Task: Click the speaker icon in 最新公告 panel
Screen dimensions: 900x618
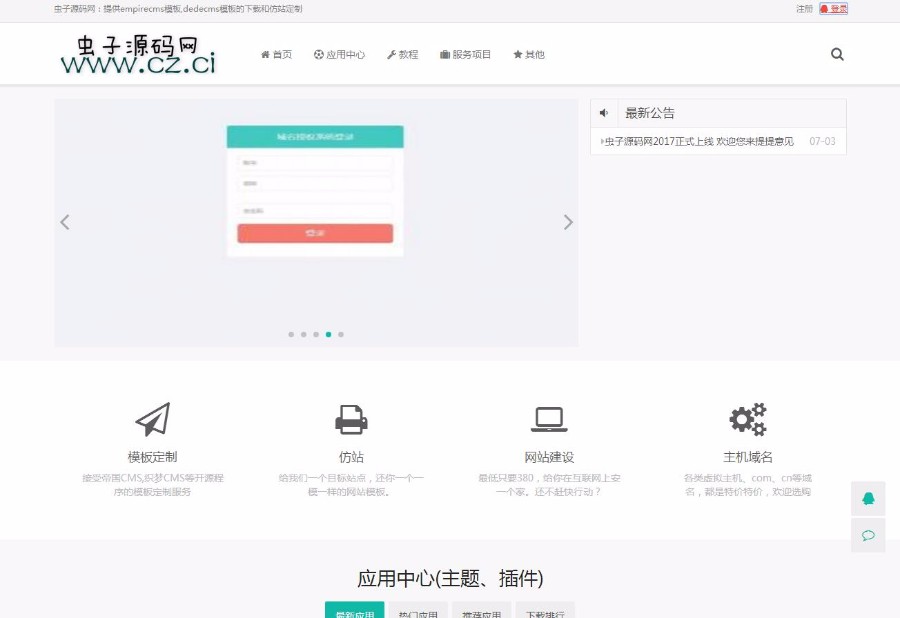Action: (x=602, y=112)
